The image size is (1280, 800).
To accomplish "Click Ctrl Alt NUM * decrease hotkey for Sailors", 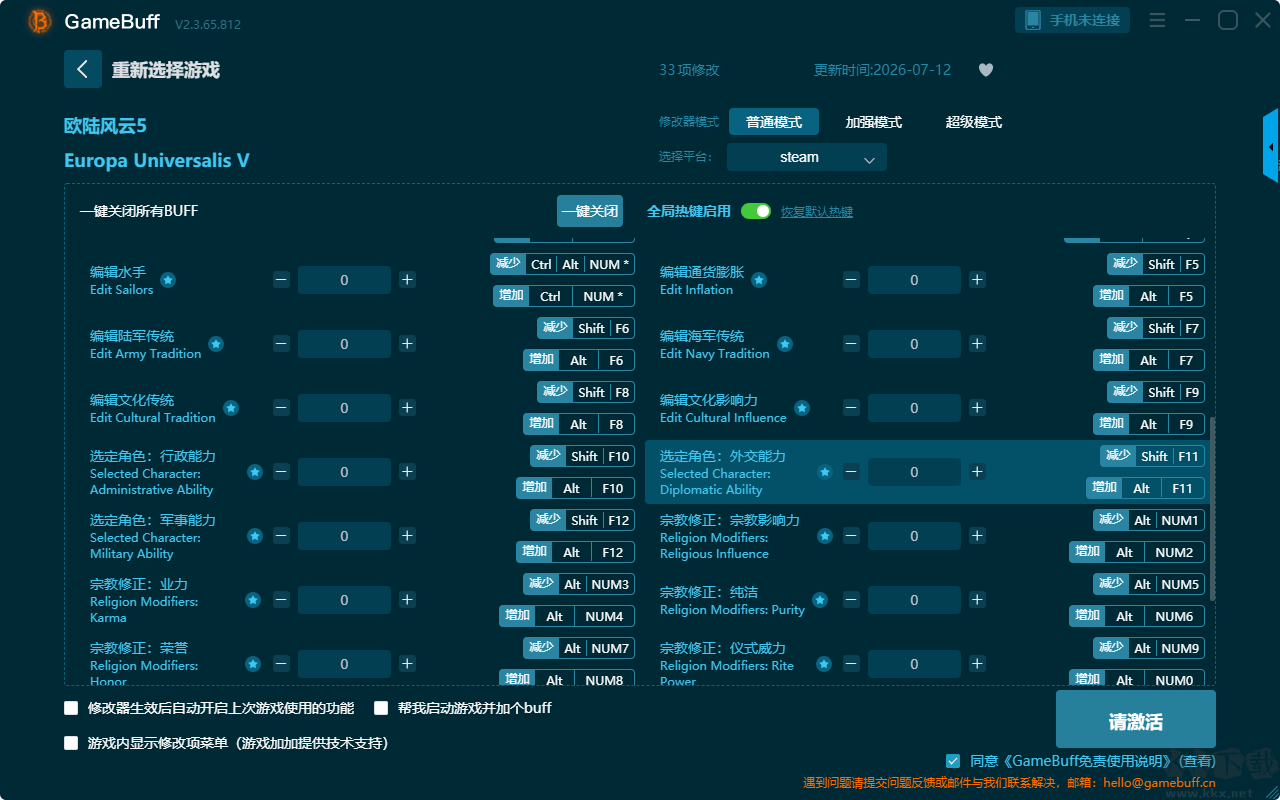I will (x=562, y=264).
